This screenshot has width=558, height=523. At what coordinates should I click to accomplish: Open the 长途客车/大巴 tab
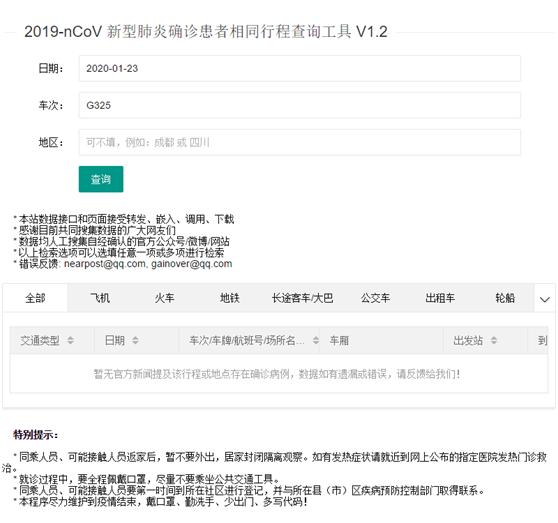(x=302, y=298)
